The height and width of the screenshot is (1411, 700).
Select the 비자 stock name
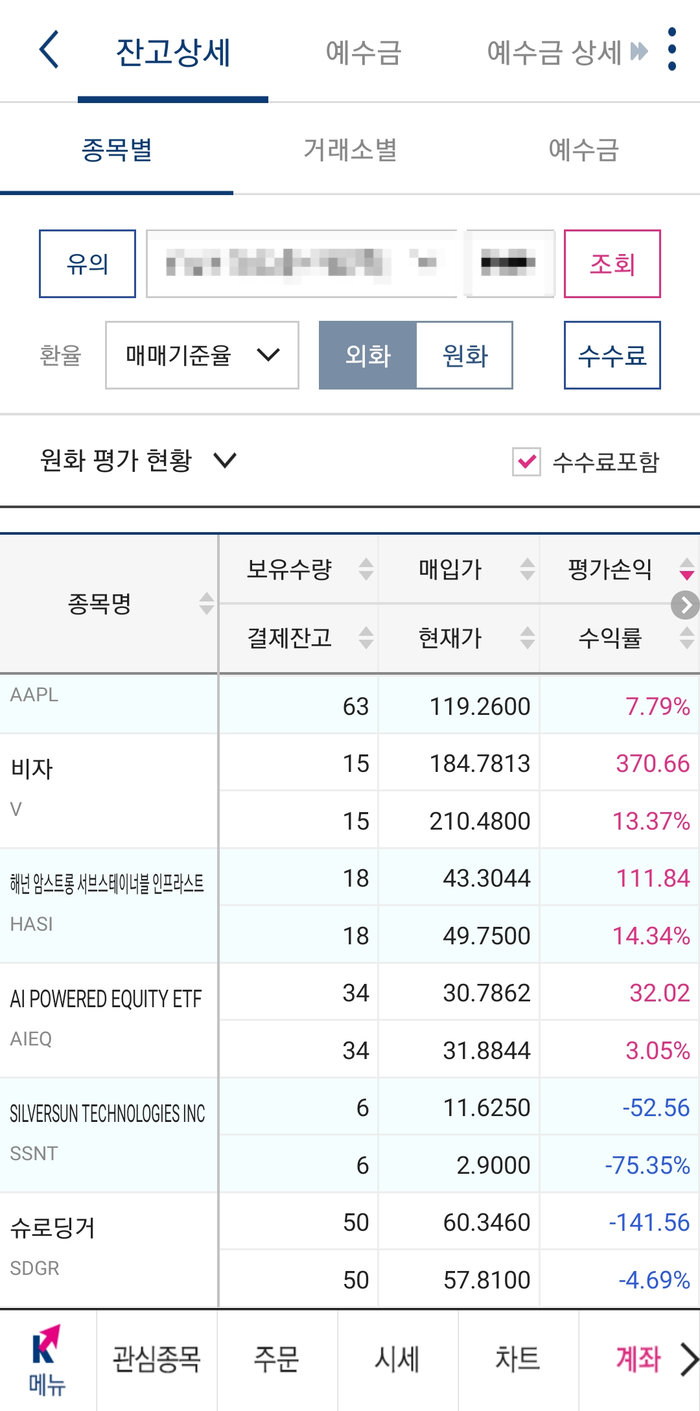click(31, 769)
